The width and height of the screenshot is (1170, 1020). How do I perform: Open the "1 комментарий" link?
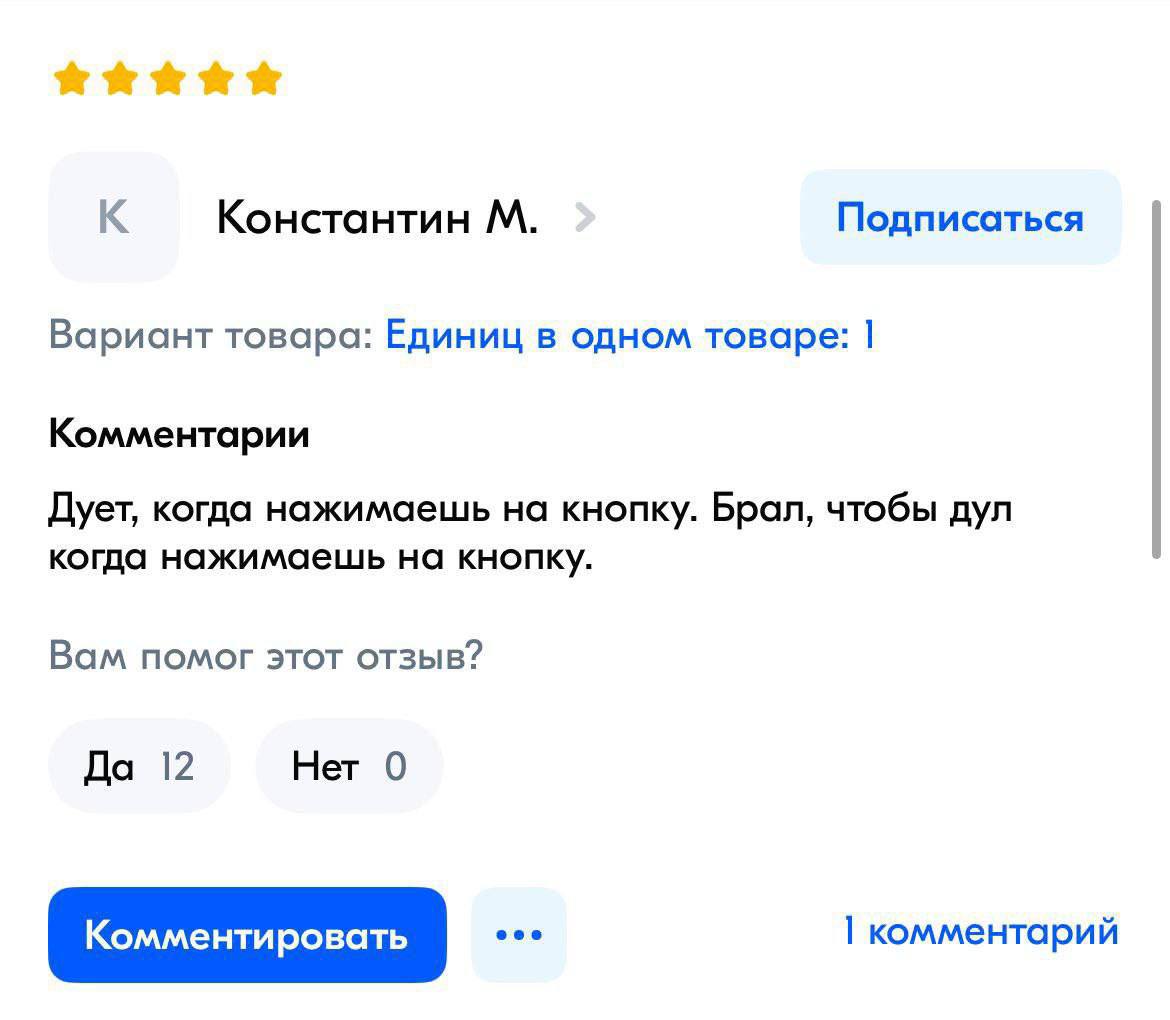click(x=980, y=932)
